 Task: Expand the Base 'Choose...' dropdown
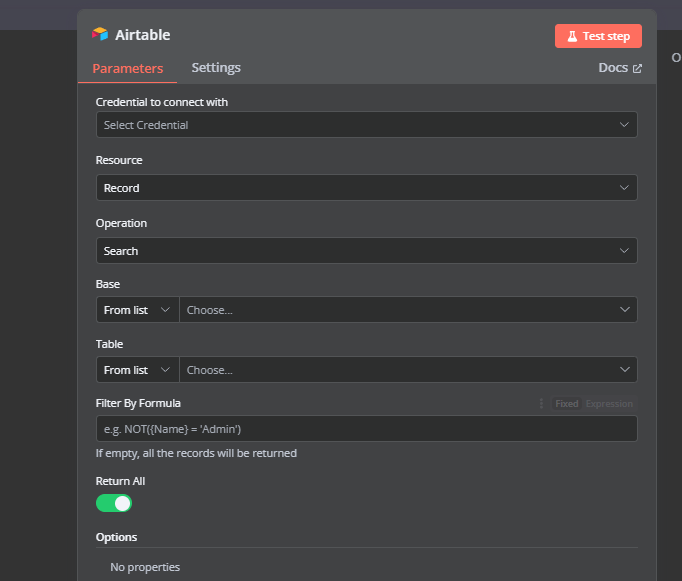click(x=408, y=310)
